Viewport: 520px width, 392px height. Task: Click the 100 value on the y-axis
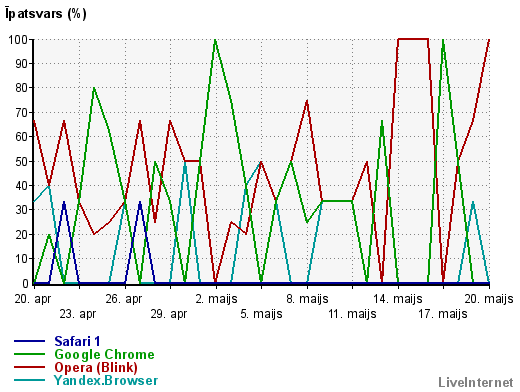(18, 40)
